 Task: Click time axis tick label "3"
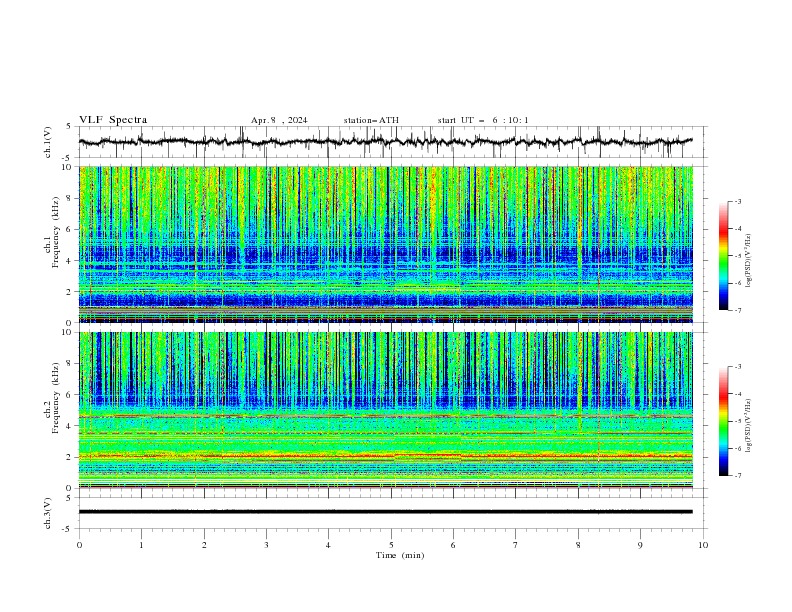[266, 545]
